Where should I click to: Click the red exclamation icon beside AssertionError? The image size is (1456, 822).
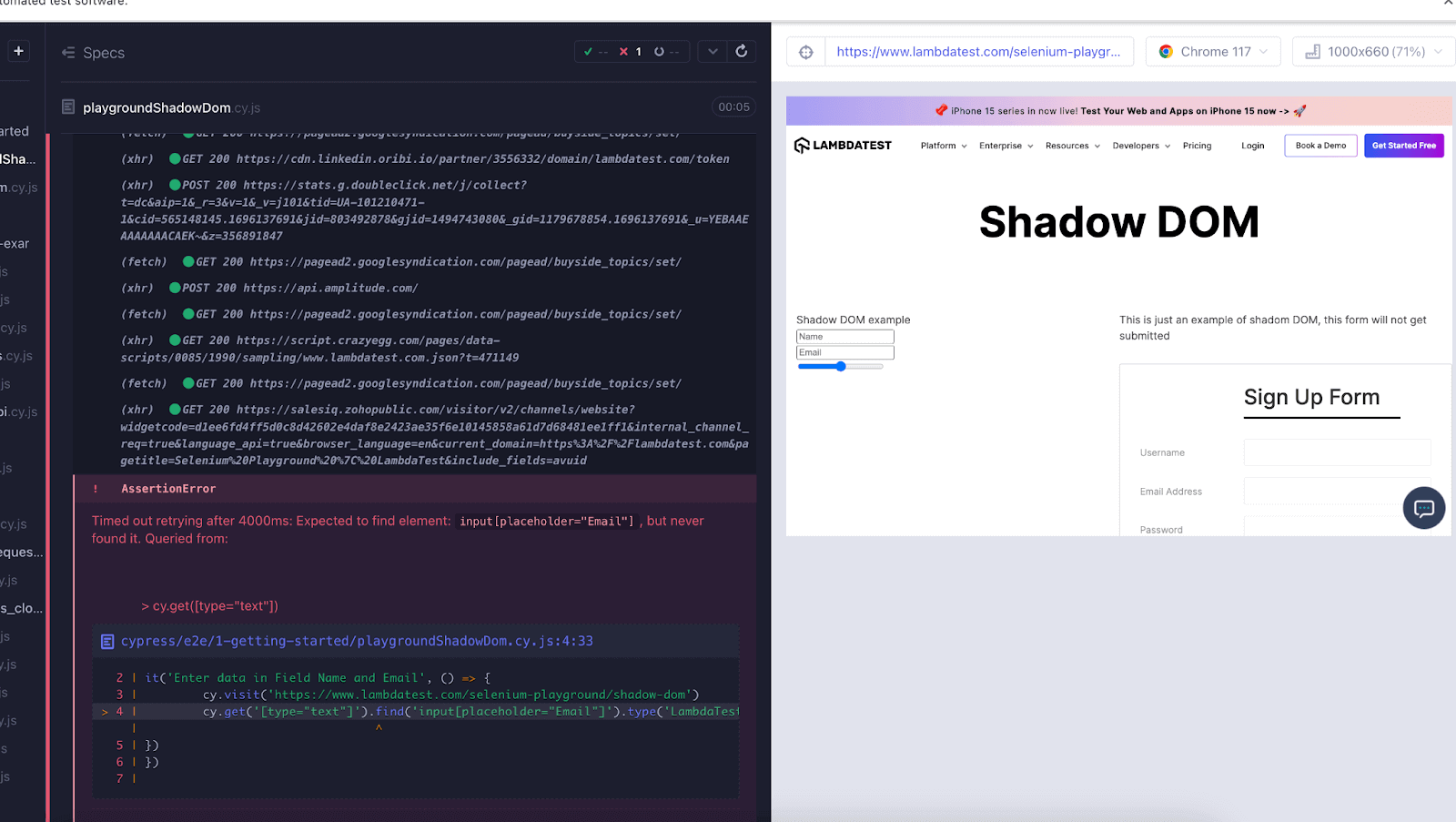coord(96,489)
